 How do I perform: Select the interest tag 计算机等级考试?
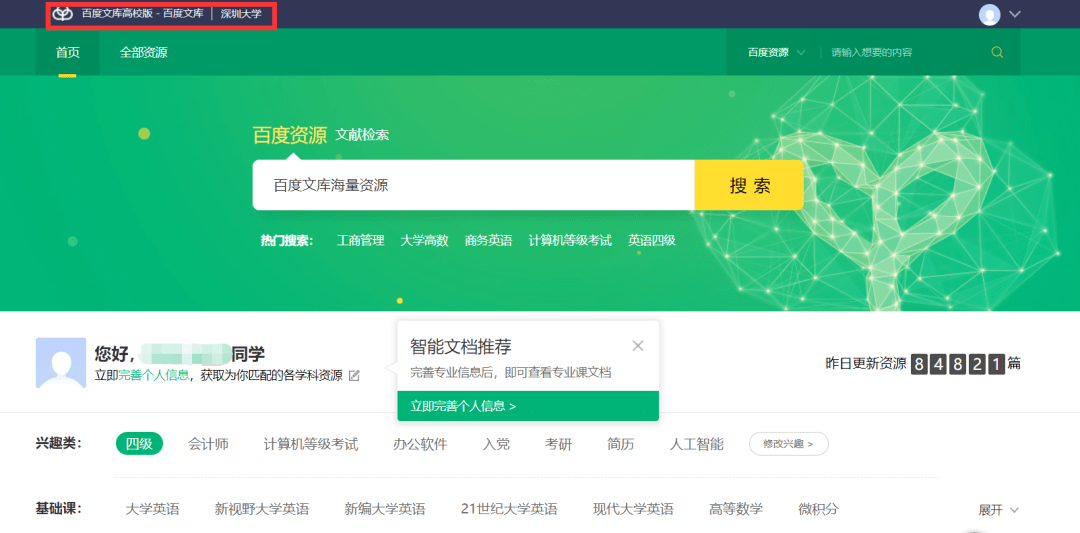[311, 444]
